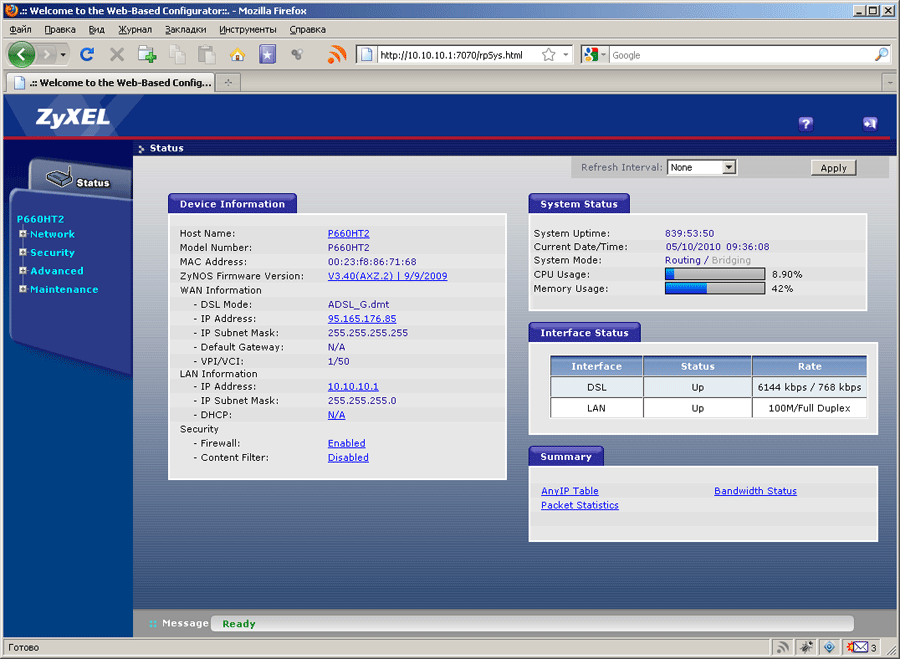
Task: Expand the Maintenance tree menu
Action: (23, 289)
